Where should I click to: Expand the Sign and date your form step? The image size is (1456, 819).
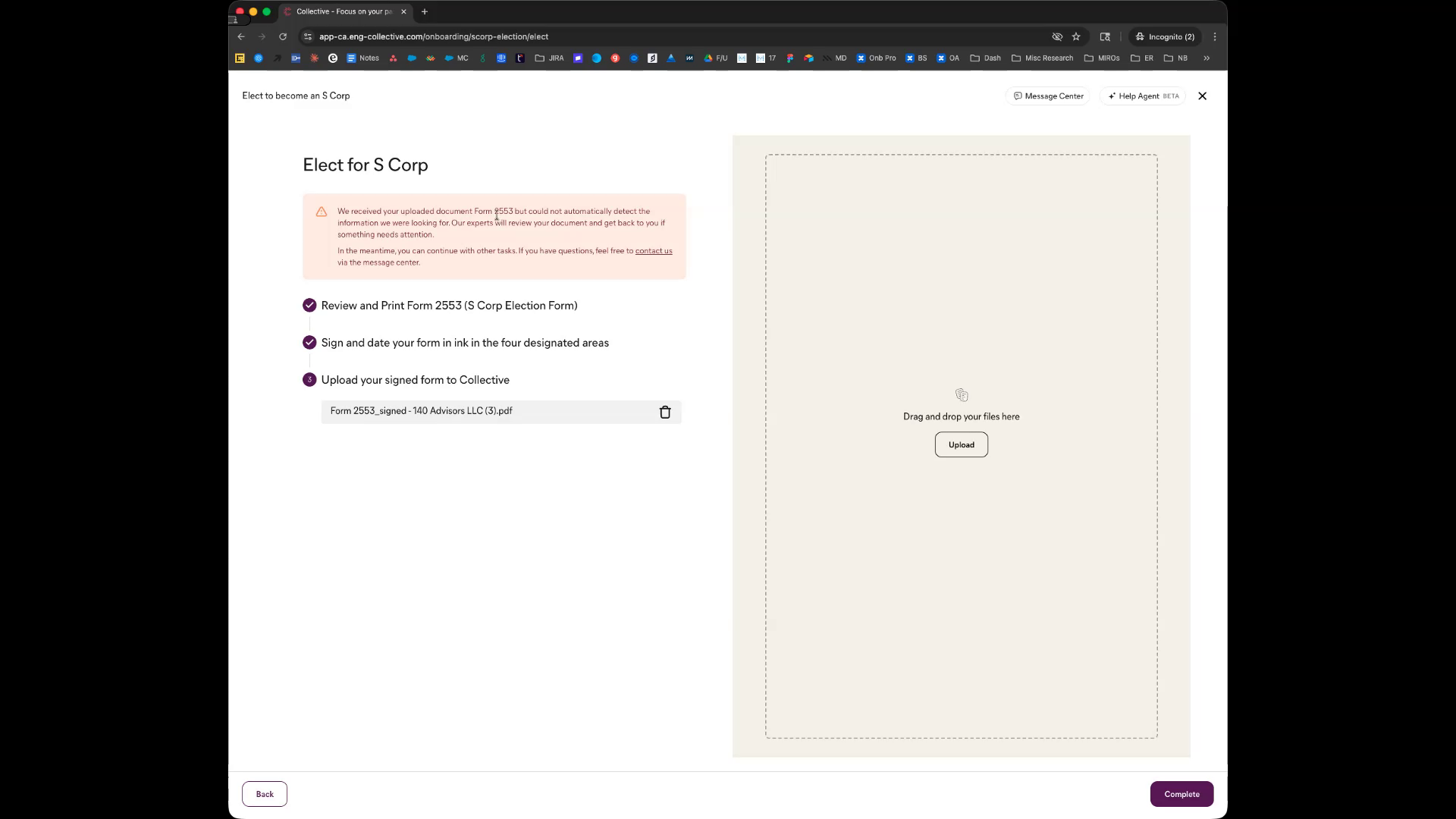(464, 343)
